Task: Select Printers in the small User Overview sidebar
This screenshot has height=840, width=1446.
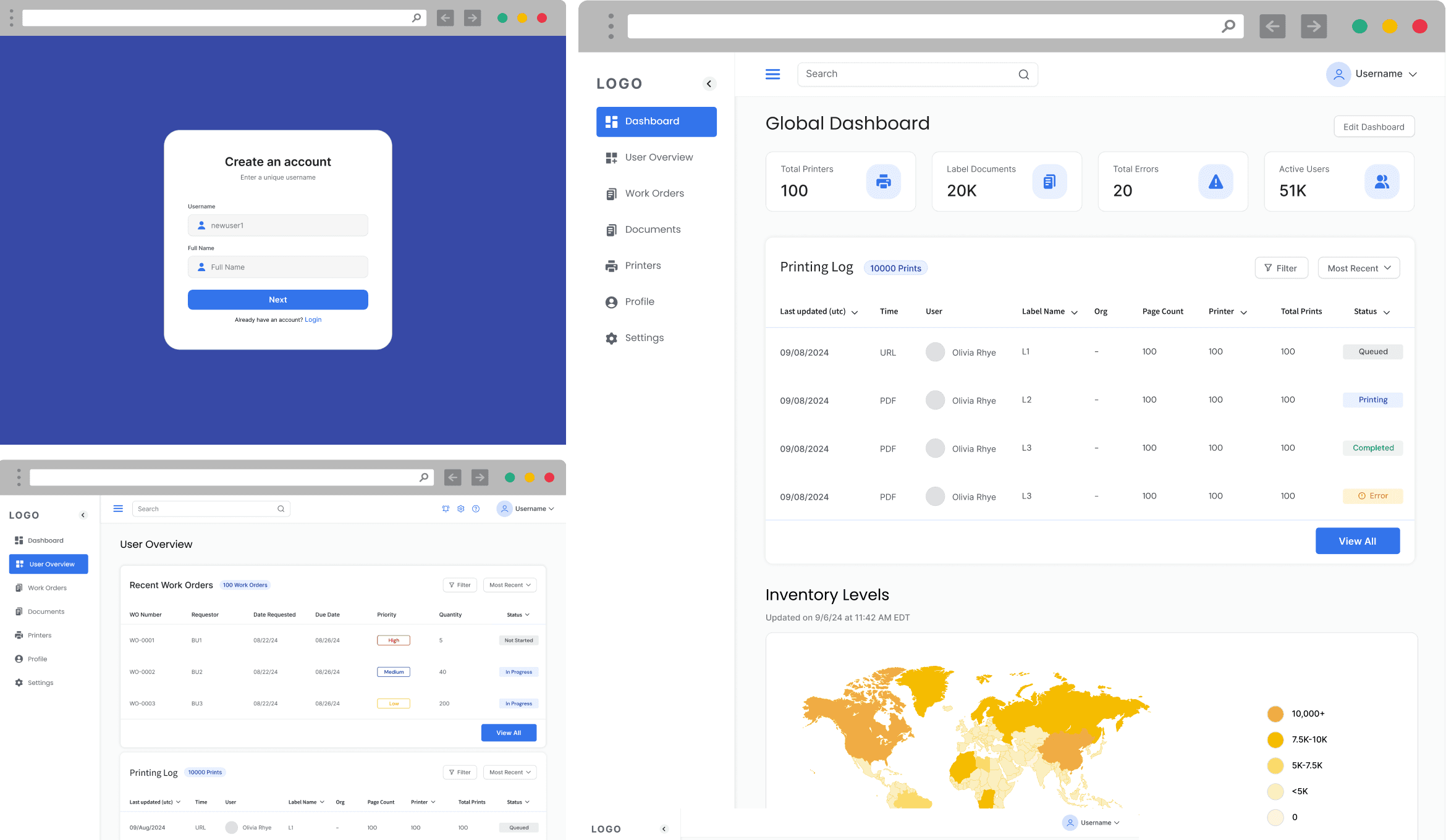Action: (40, 635)
